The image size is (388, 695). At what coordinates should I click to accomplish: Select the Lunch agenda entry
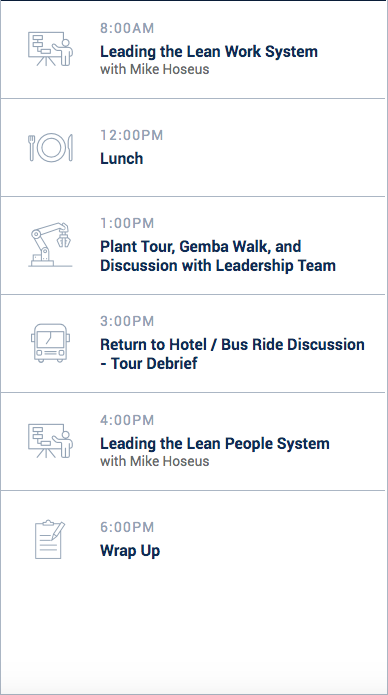coord(121,158)
